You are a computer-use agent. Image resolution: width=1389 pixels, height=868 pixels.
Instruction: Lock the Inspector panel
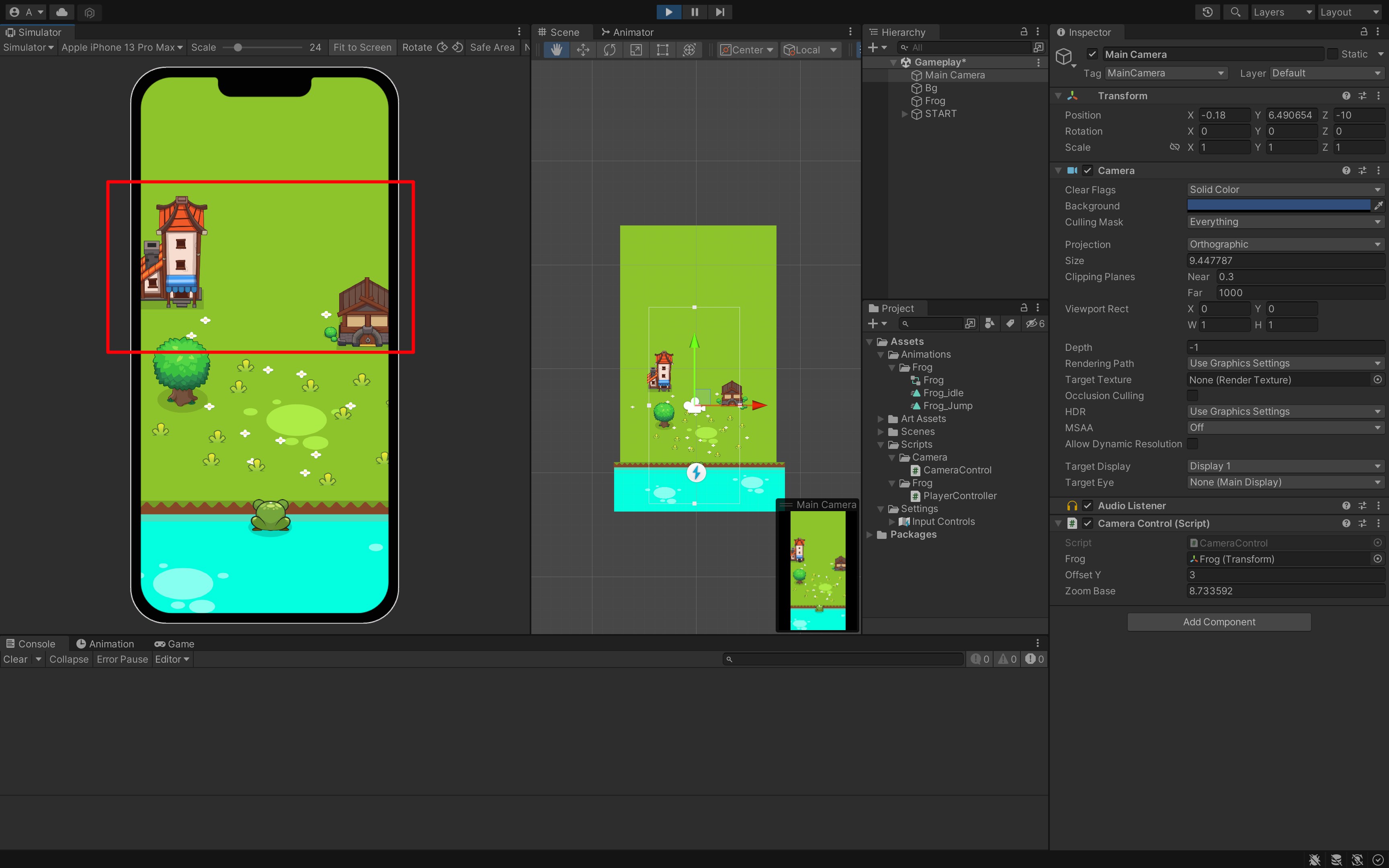click(1364, 32)
